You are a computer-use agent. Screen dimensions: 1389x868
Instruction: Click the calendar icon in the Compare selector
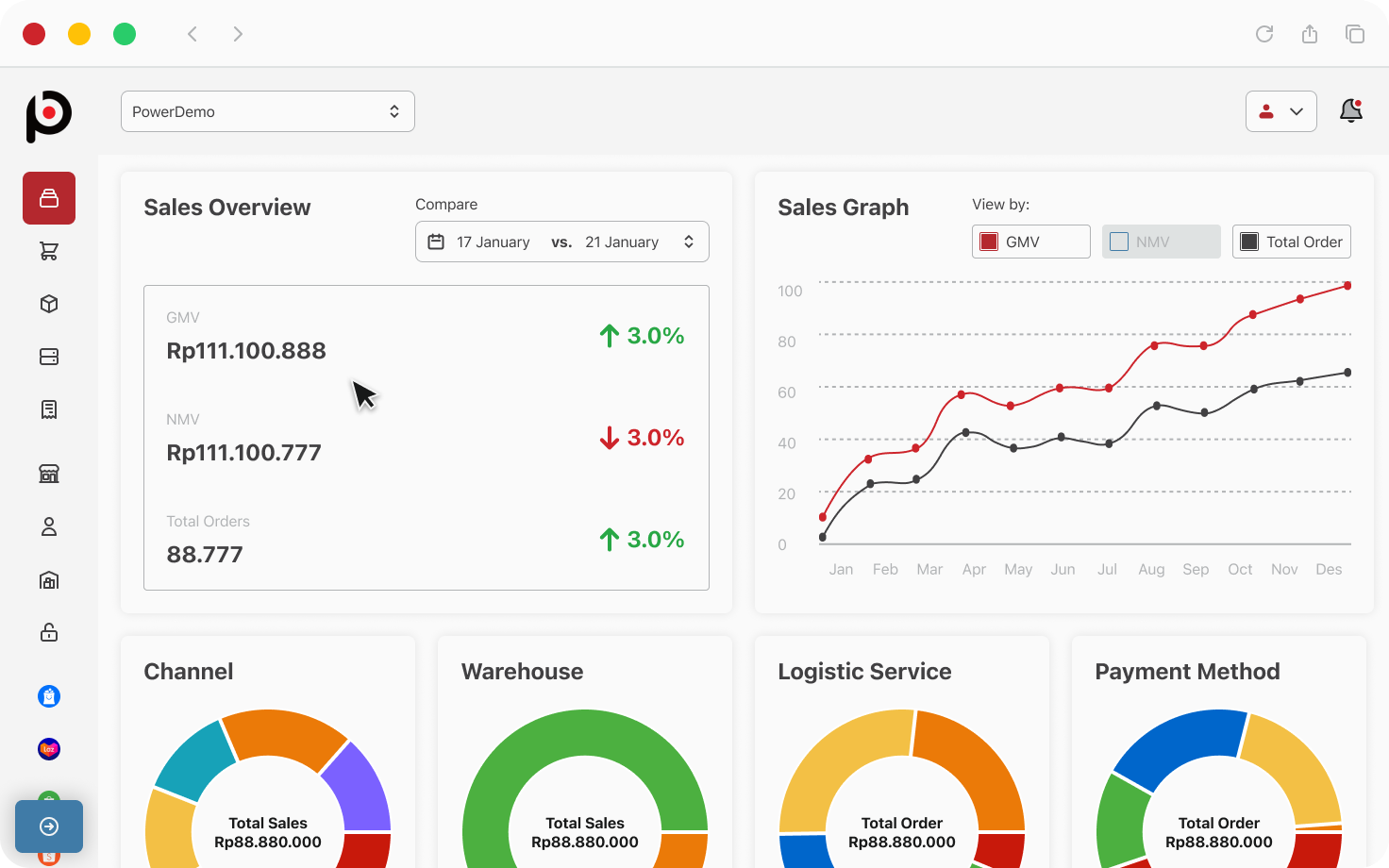click(x=436, y=242)
